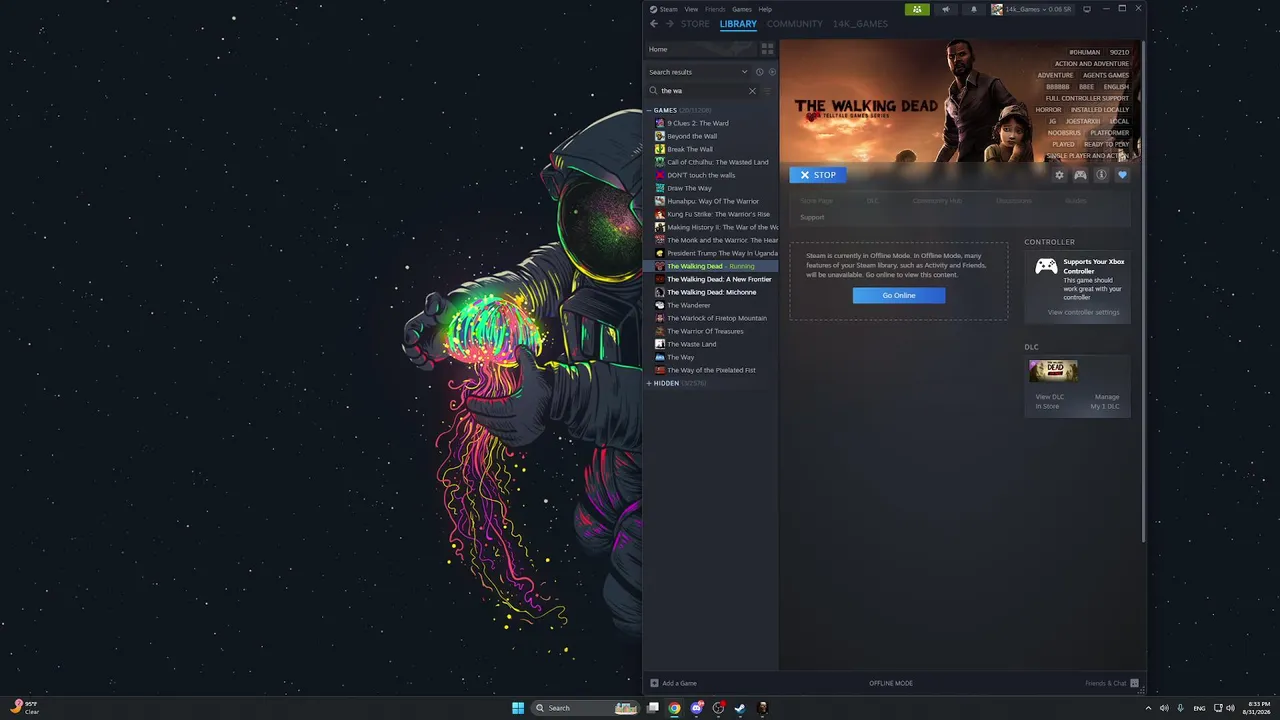
Task: Open View DLC In Store link
Action: [1049, 401]
